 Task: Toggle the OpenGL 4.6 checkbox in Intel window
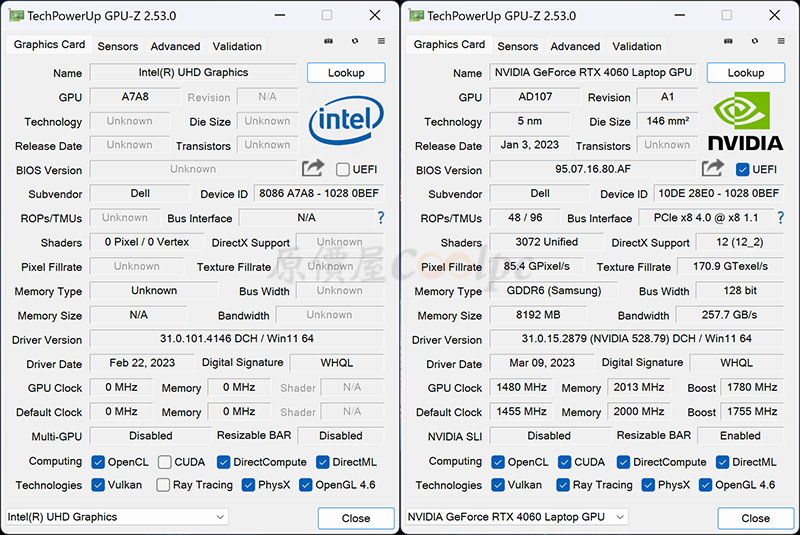305,485
